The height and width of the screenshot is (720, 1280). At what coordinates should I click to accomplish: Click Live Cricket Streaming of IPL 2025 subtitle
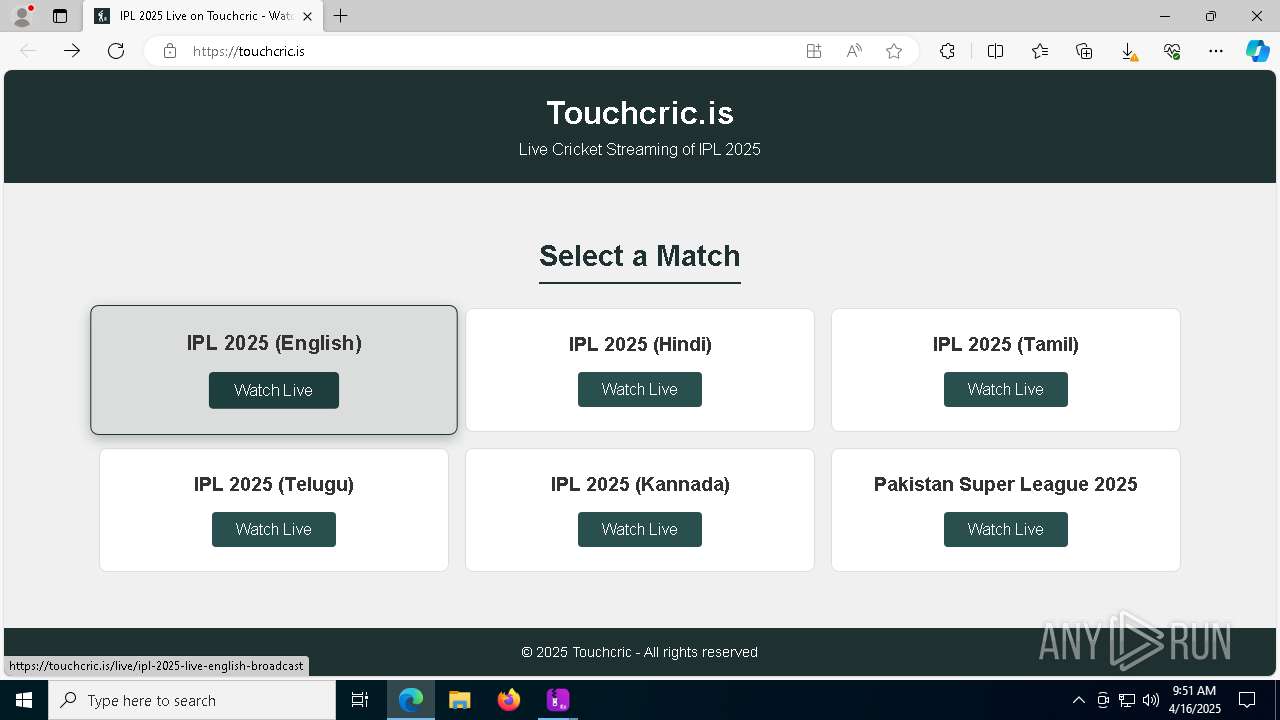(x=640, y=149)
